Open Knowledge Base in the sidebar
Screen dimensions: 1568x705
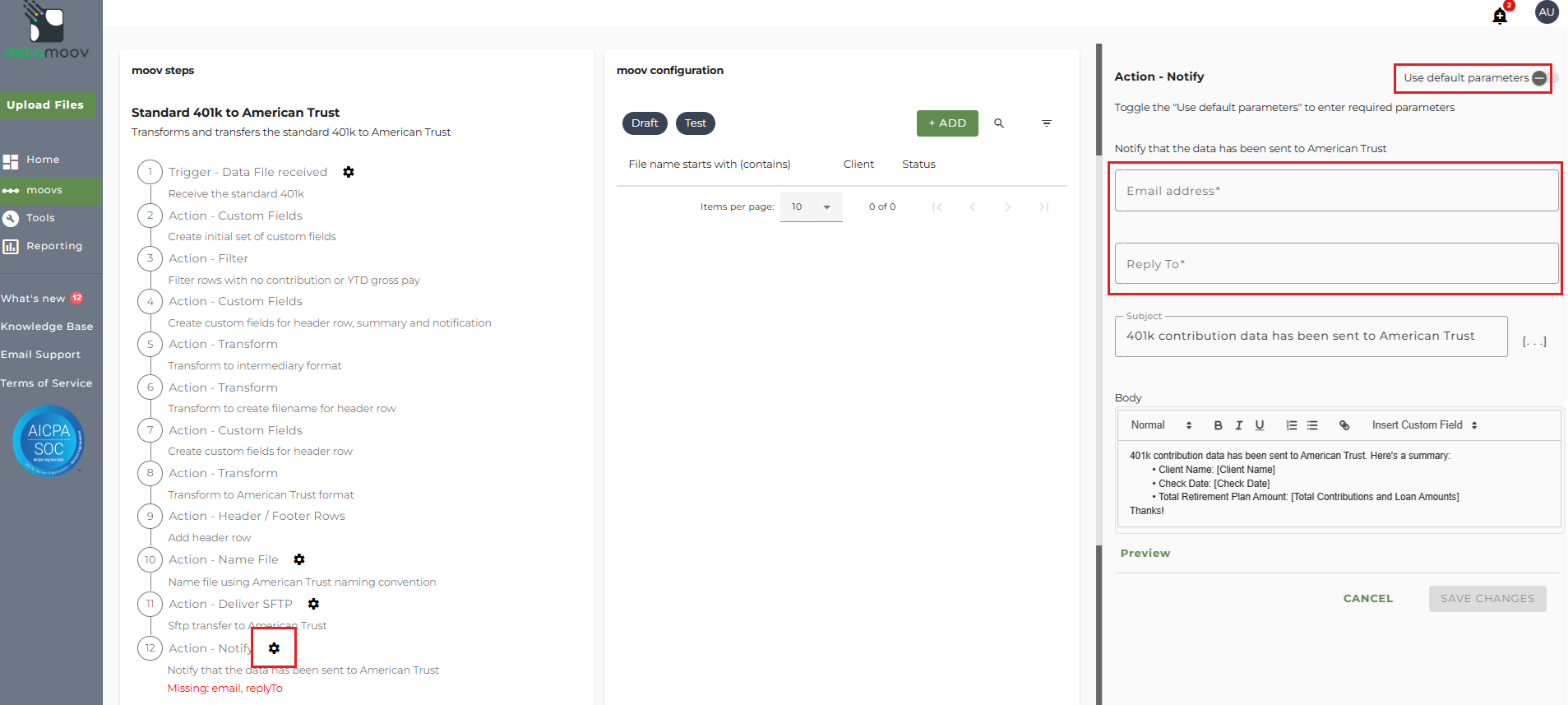(x=47, y=327)
